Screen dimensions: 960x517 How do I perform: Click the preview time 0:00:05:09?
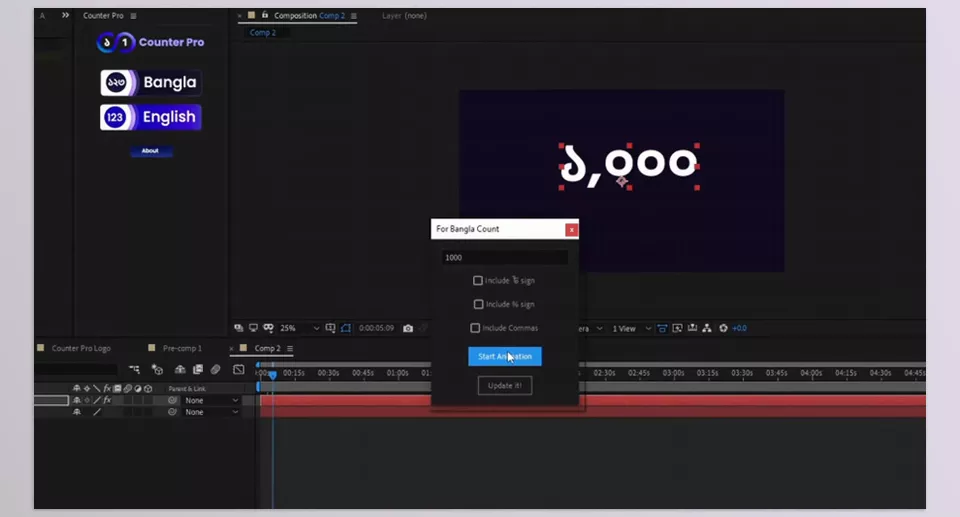(377, 328)
